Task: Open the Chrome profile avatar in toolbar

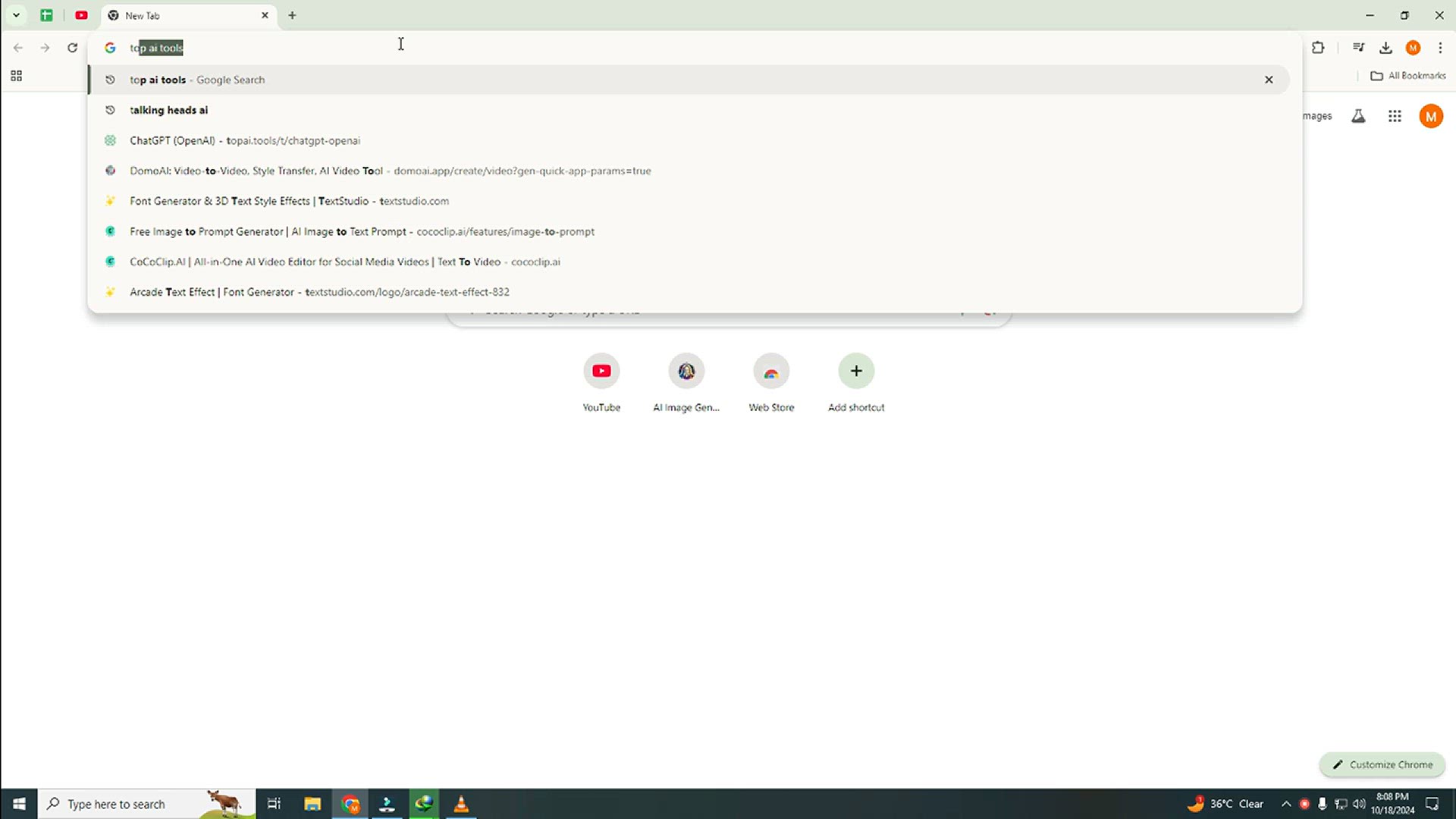Action: point(1413,48)
